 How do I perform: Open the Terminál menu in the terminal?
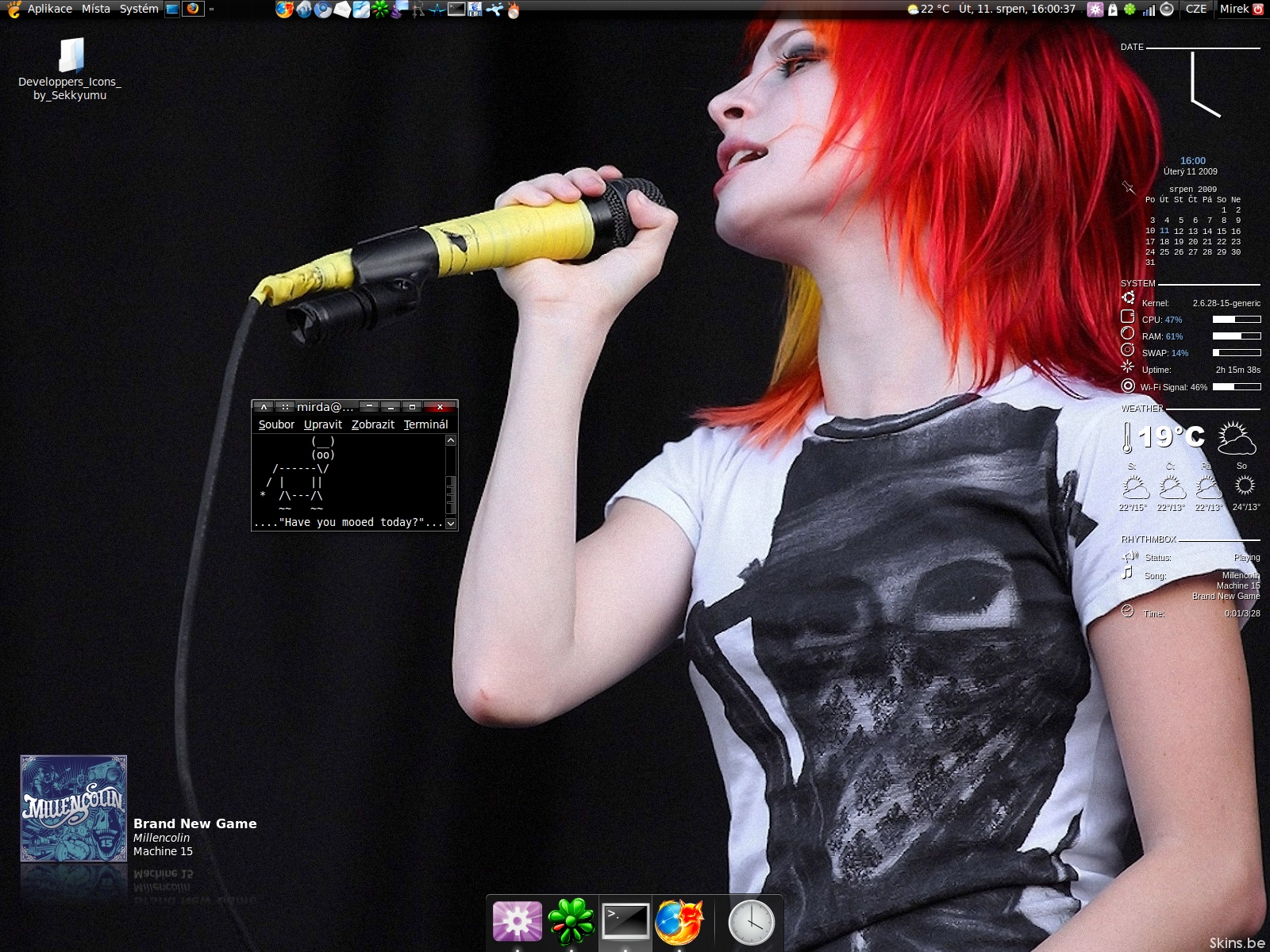click(x=426, y=424)
